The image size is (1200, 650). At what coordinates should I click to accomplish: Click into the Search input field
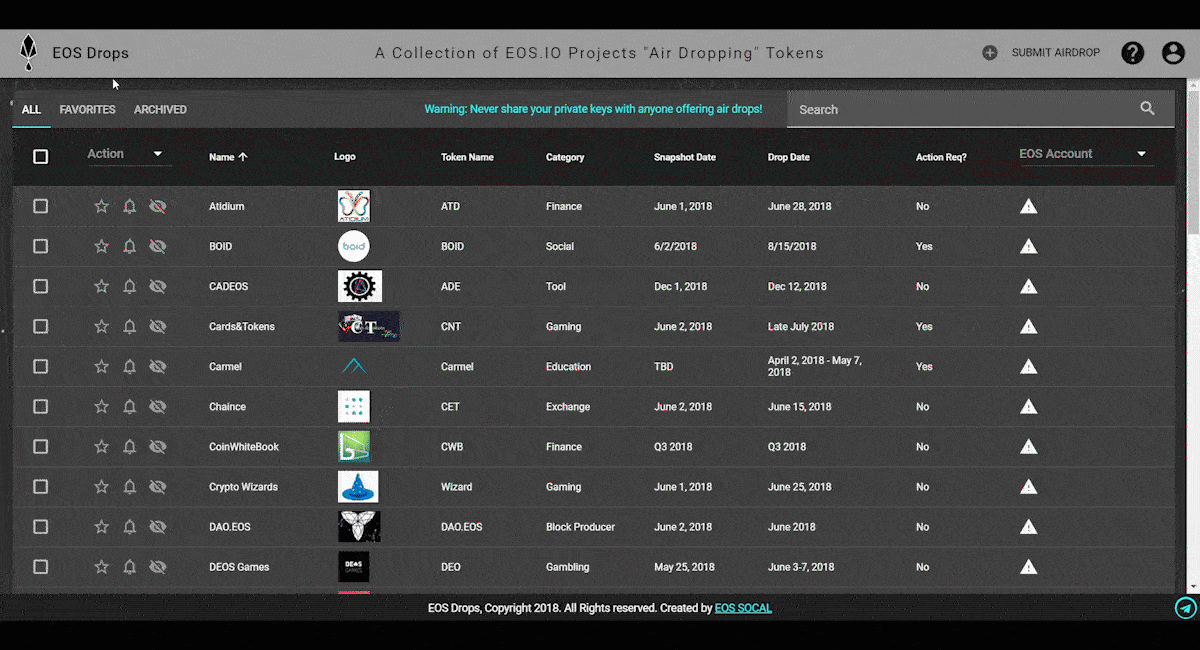click(960, 110)
